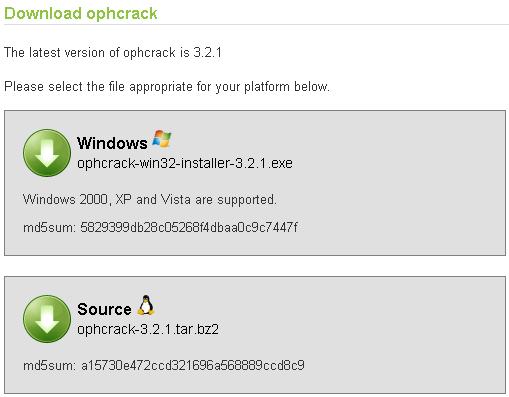
Task: Click the Windows flag logo icon
Action: click(x=162, y=139)
